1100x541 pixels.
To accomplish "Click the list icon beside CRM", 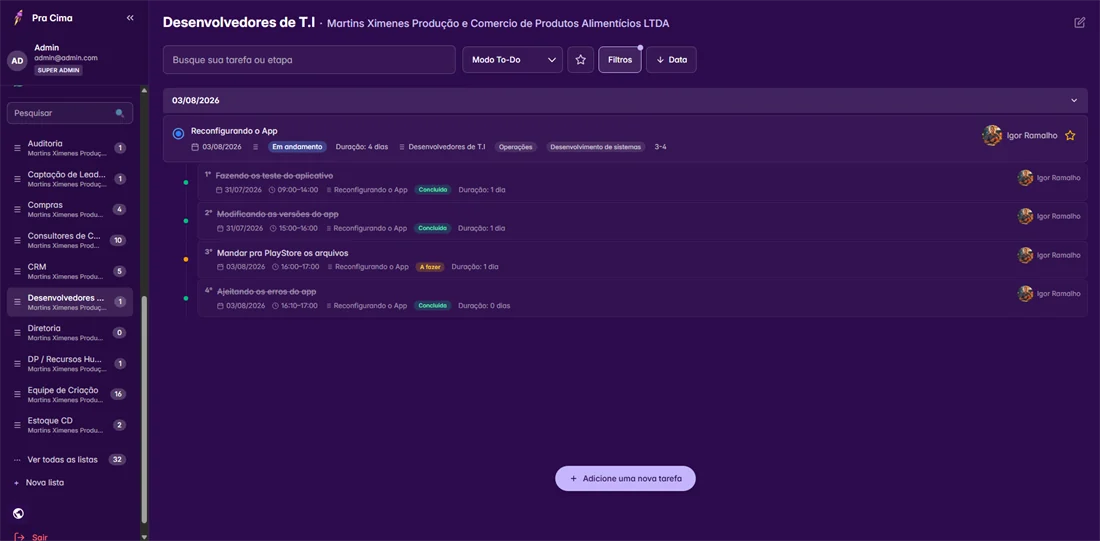I will (x=18, y=272).
